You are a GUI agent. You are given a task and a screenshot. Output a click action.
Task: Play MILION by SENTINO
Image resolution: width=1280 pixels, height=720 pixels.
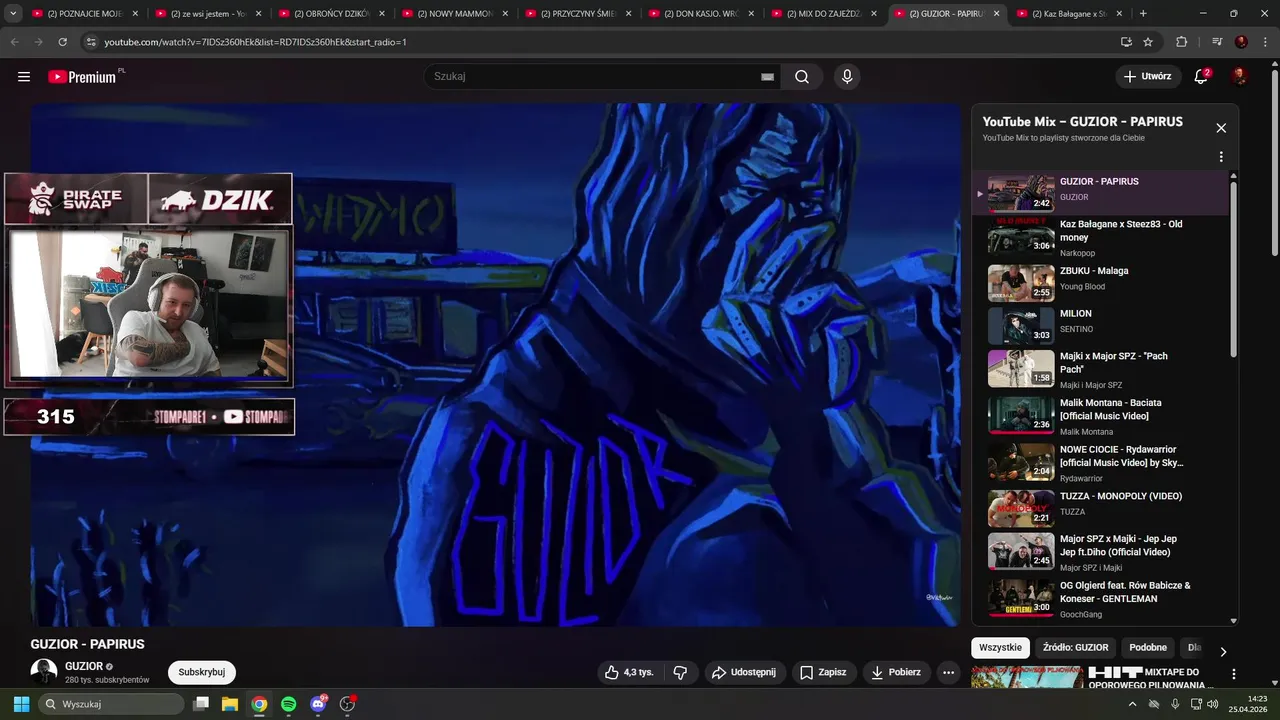click(x=1100, y=325)
